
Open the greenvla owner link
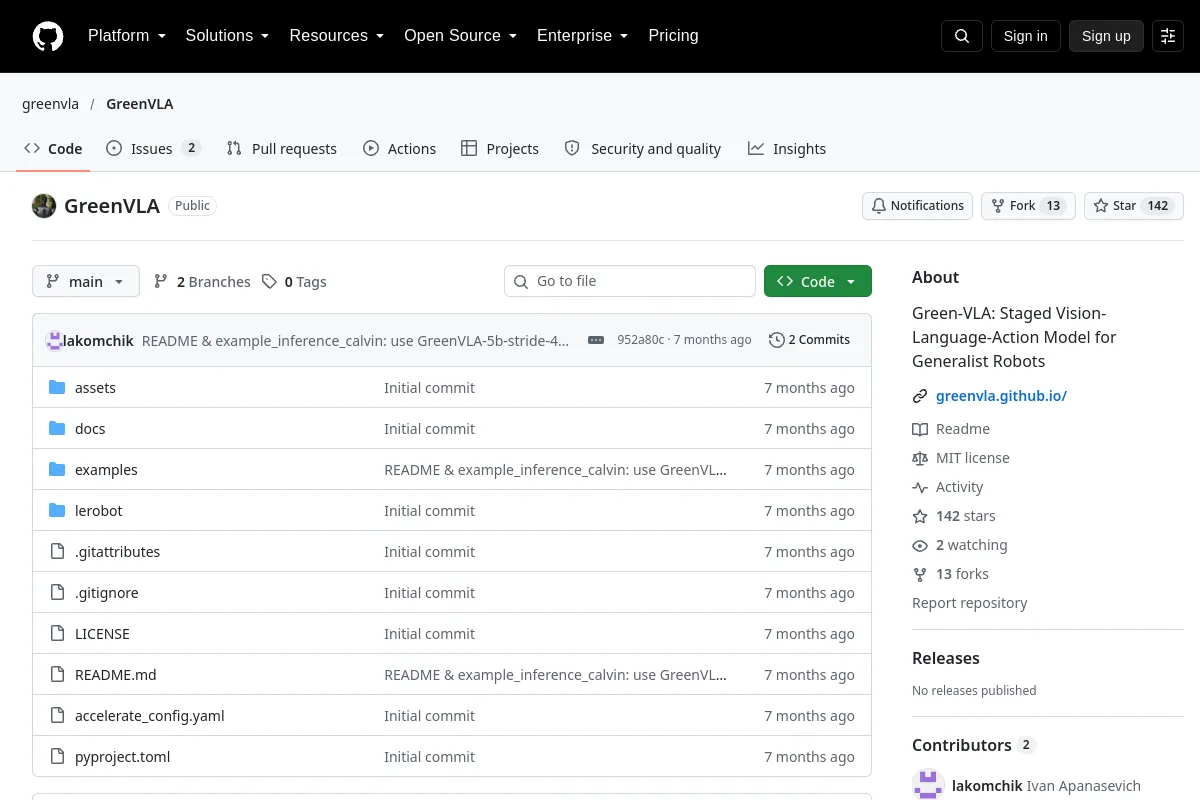pos(50,104)
